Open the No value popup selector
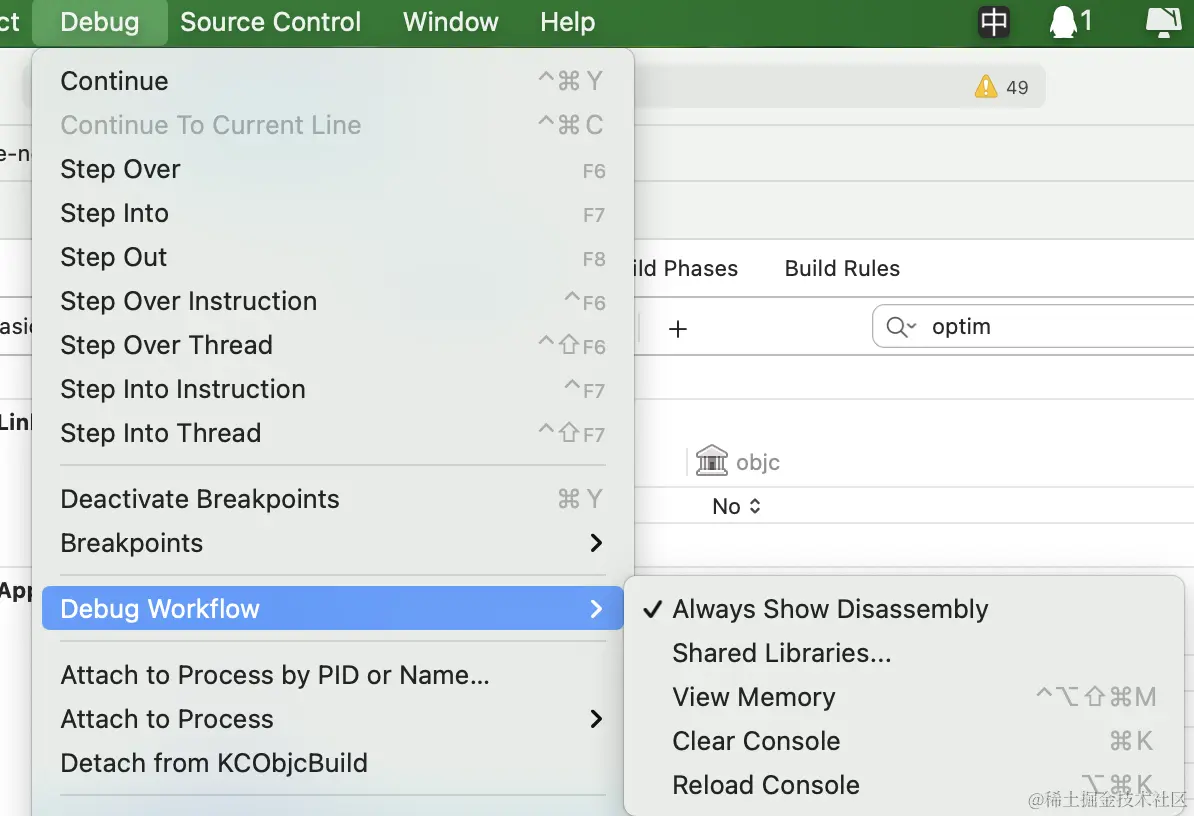 (737, 506)
